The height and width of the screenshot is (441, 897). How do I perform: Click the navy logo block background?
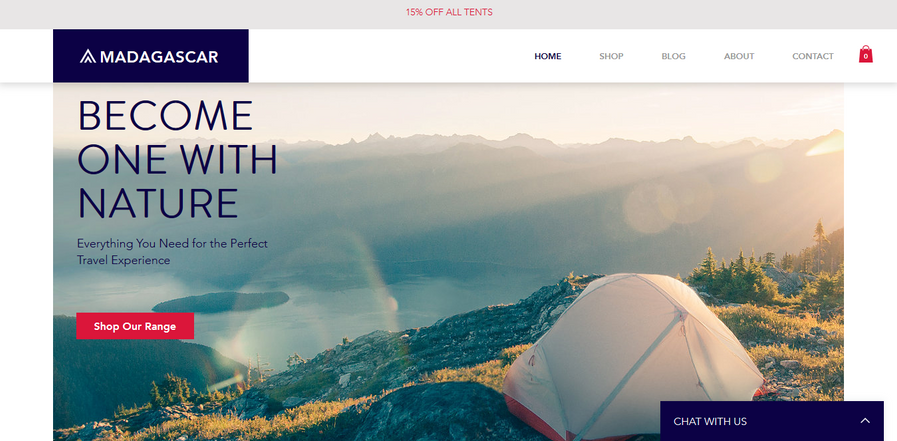click(x=150, y=56)
